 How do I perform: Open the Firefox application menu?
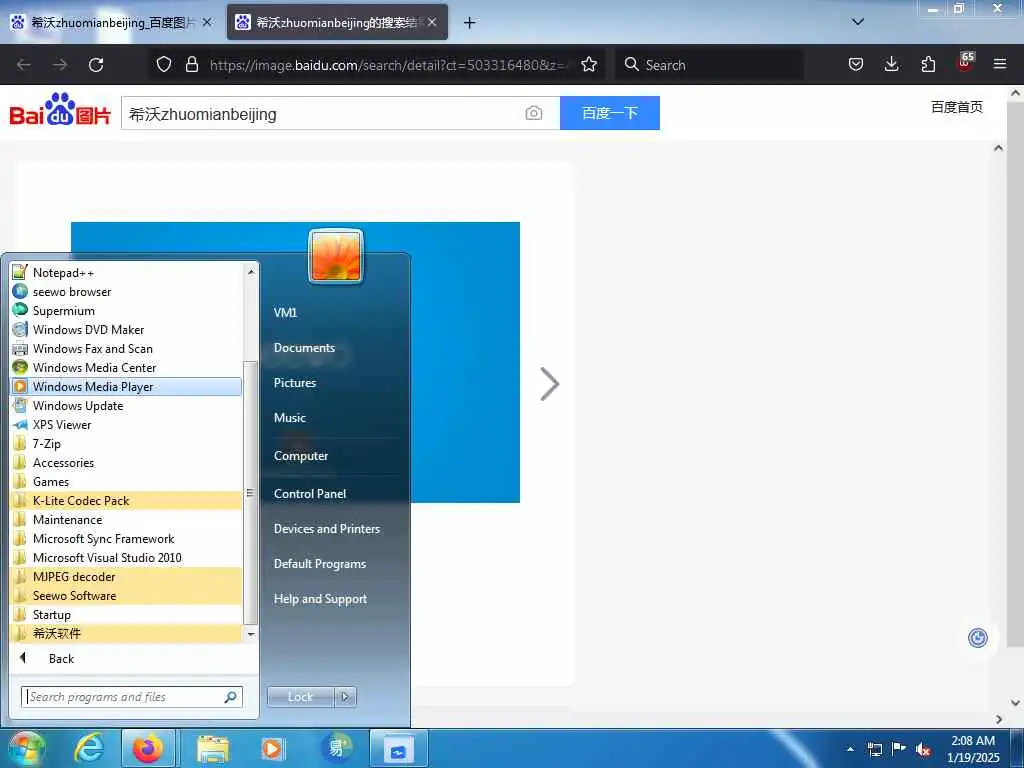(1000, 64)
